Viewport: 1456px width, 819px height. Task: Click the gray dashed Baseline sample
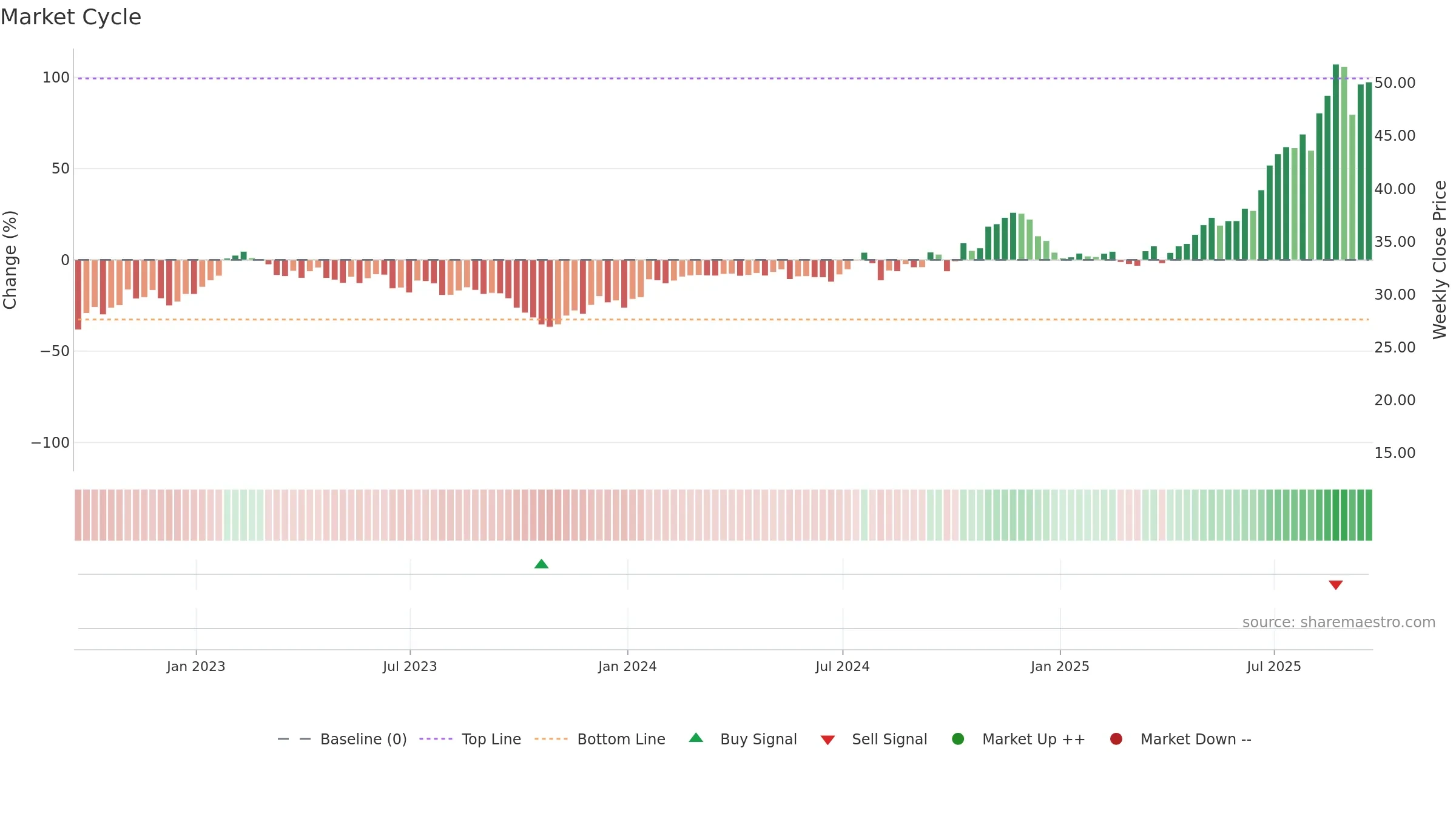click(x=294, y=739)
